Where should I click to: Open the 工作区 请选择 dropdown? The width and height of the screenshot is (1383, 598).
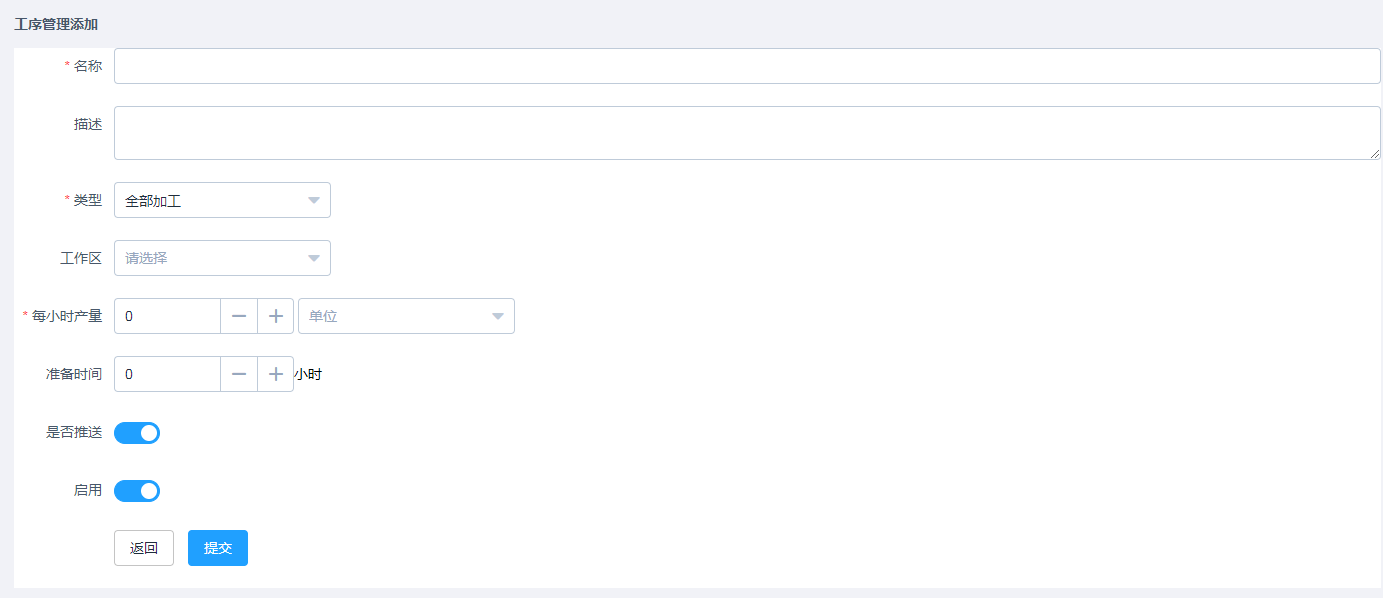pos(222,258)
